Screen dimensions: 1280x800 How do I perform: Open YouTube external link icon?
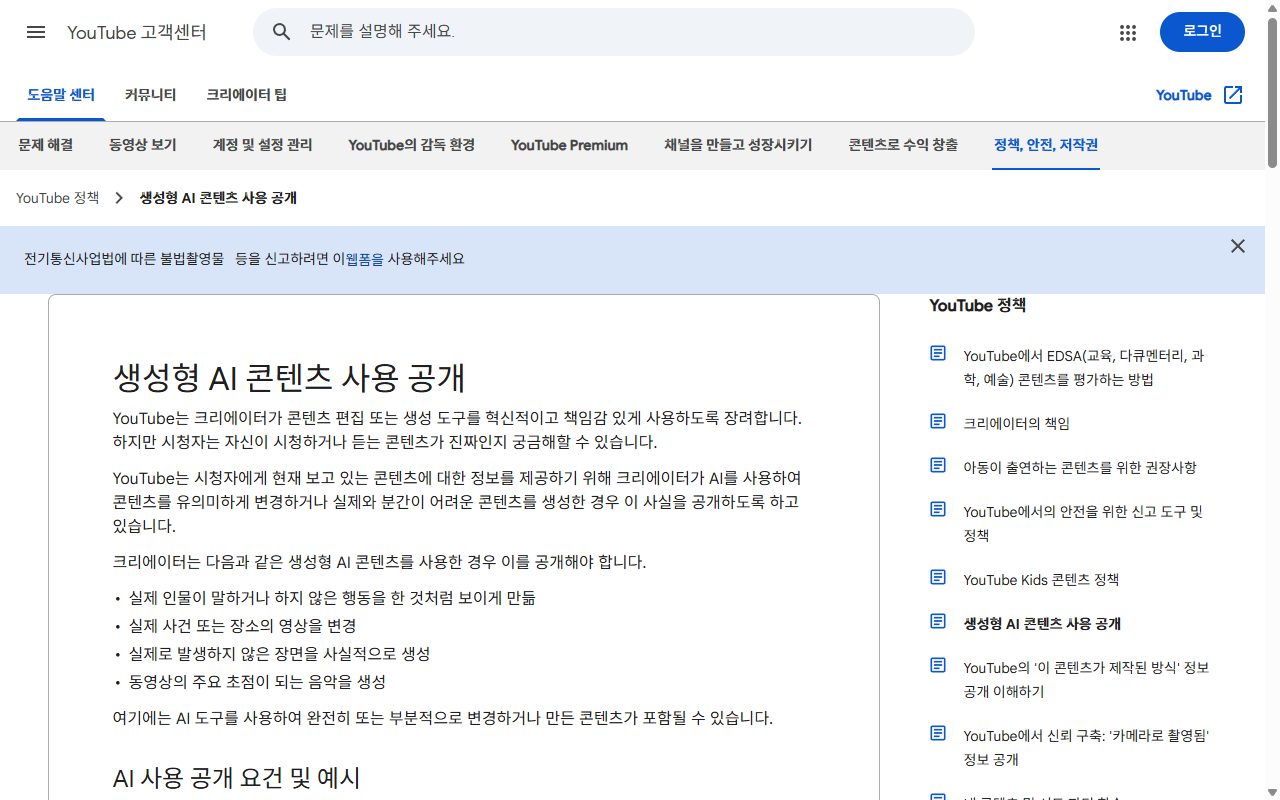coord(1233,95)
